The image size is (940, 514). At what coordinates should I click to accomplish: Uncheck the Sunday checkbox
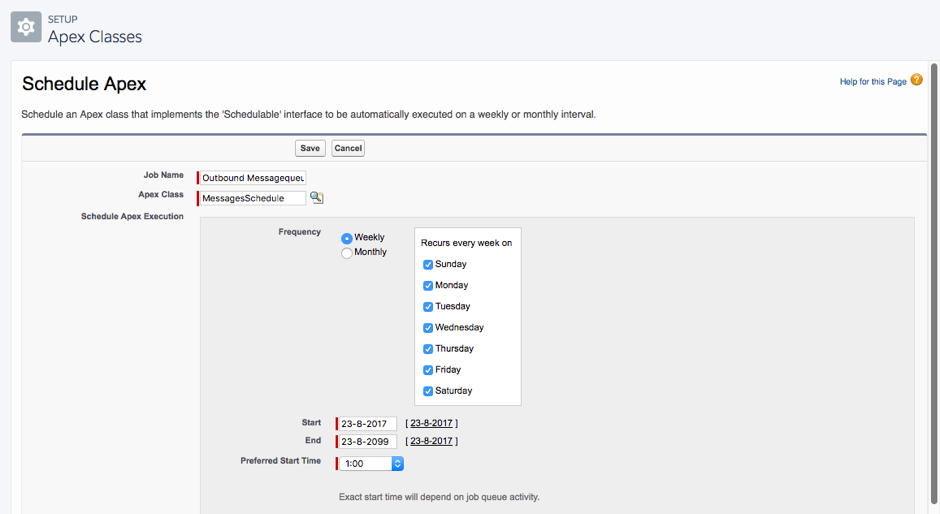coord(428,265)
